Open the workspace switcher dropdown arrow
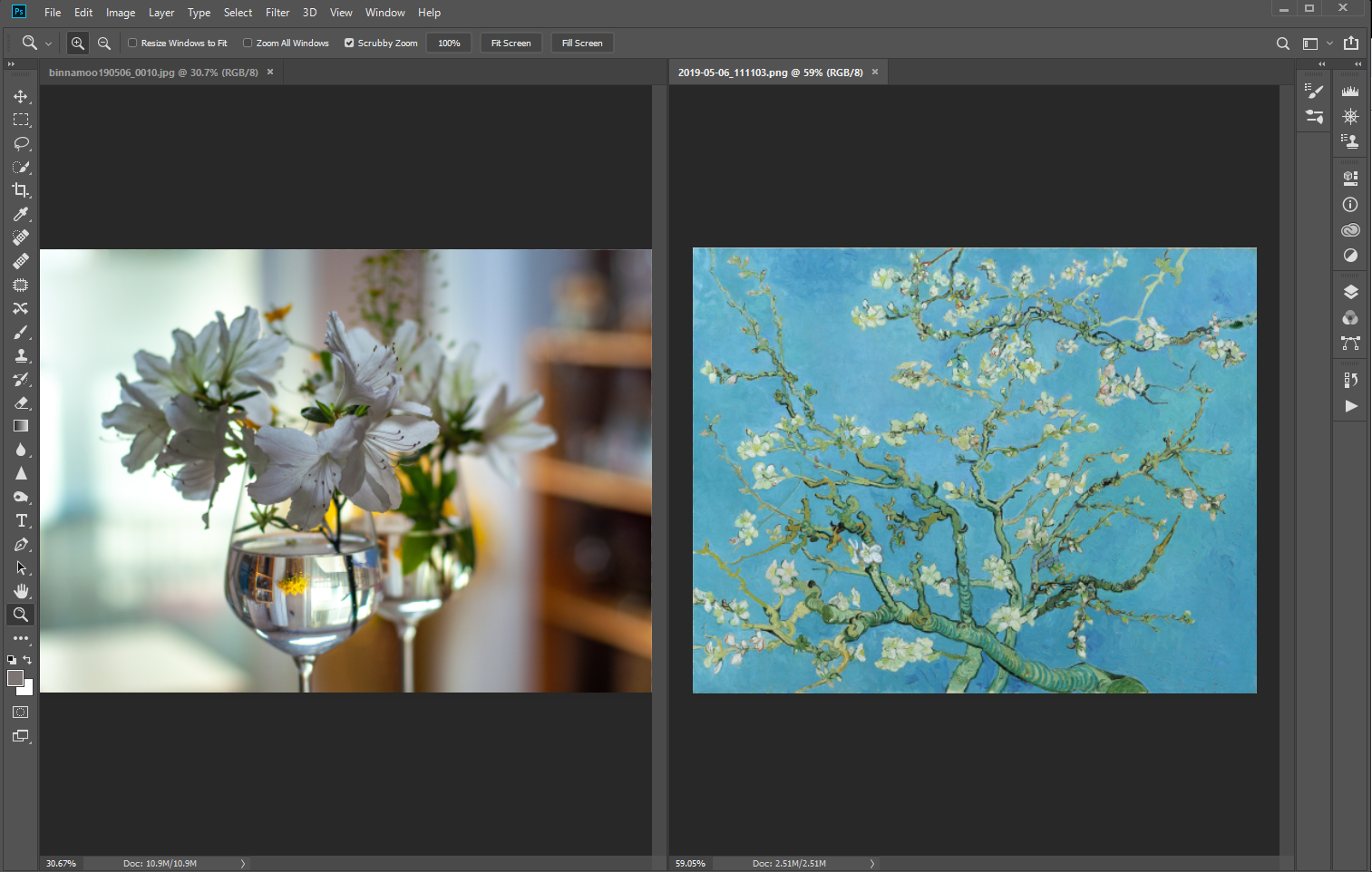1372x872 pixels. [x=1329, y=43]
